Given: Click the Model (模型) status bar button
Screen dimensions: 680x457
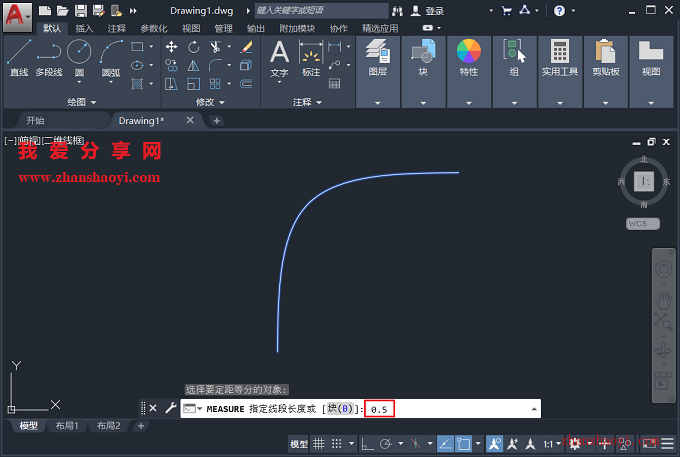Looking at the screenshot, I should [x=299, y=444].
